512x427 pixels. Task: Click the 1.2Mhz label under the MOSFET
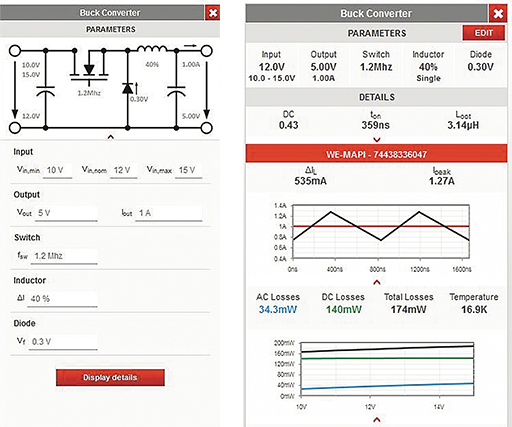[x=89, y=93]
